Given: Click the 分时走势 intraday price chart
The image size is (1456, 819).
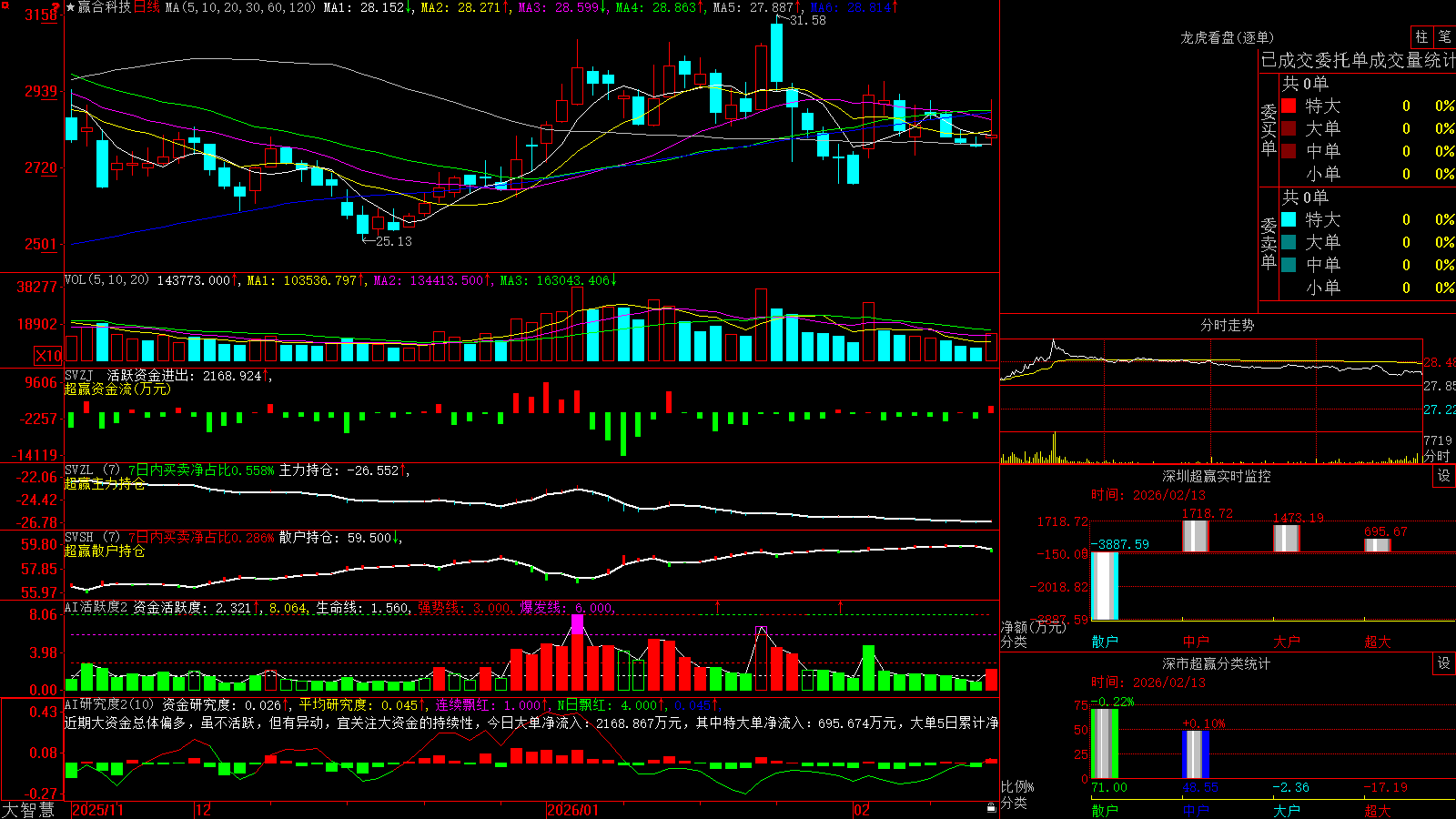Looking at the screenshot, I should [1211, 384].
